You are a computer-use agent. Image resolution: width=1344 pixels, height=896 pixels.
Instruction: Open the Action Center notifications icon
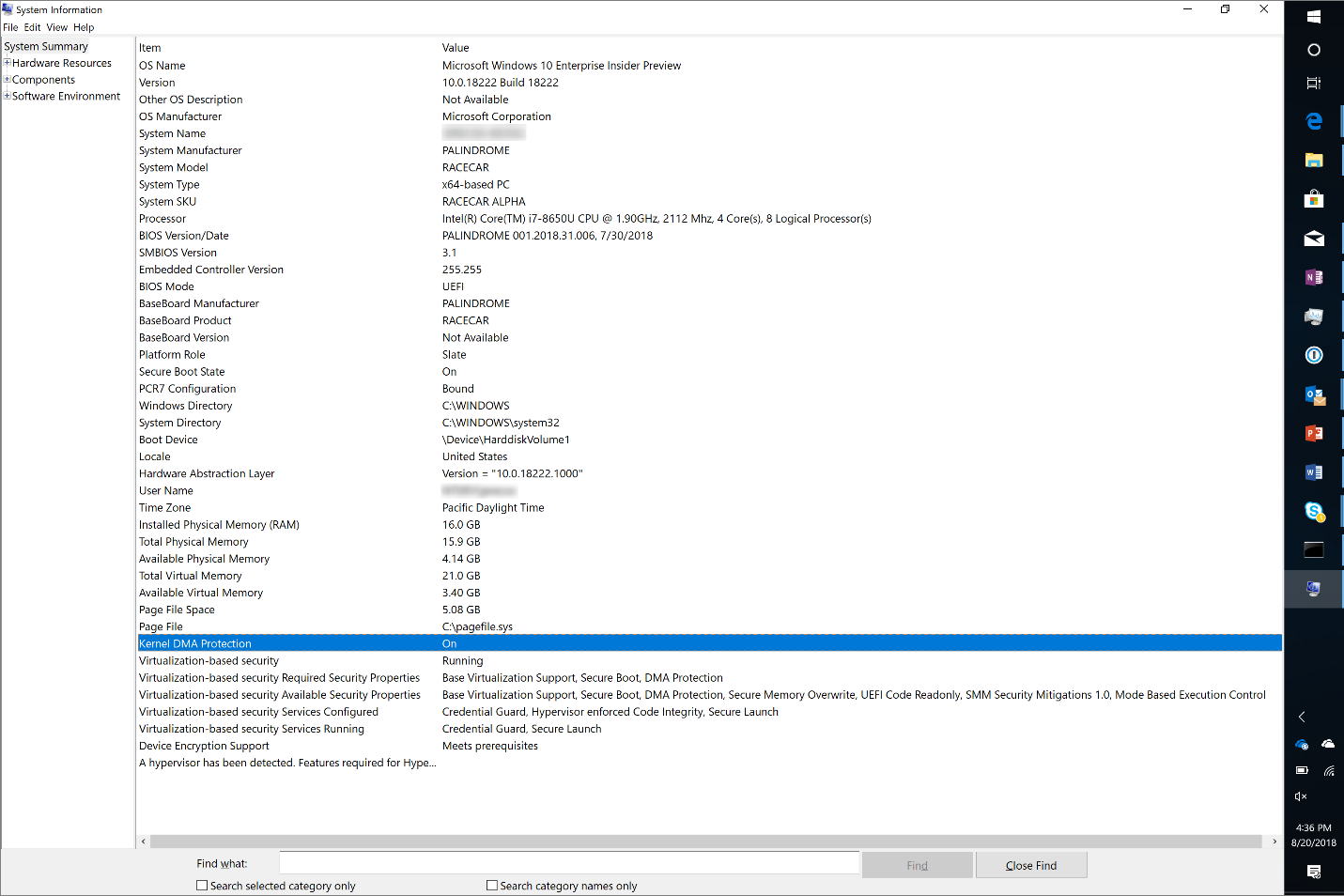pos(1314,872)
